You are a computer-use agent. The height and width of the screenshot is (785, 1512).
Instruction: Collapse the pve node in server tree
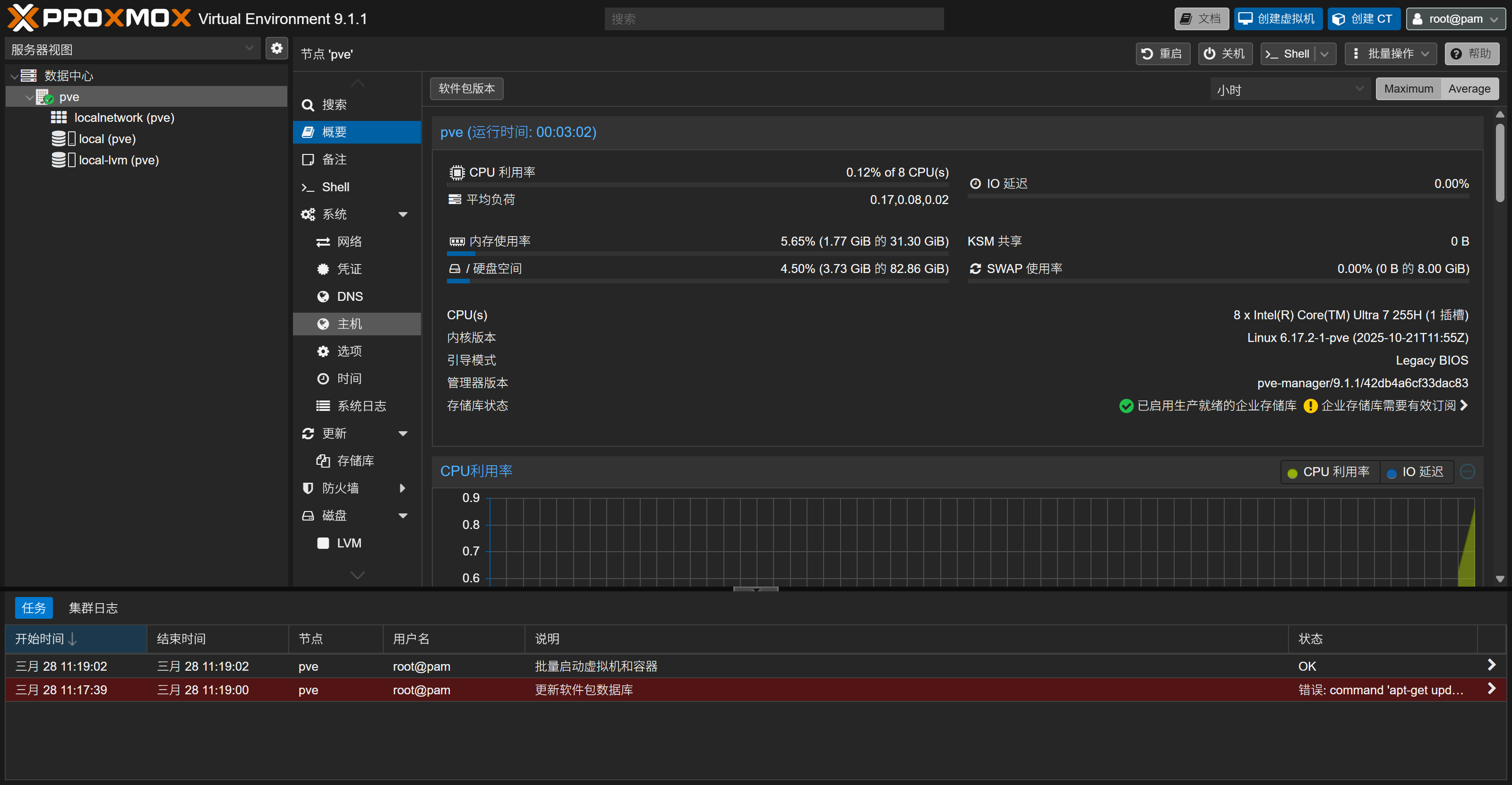coord(29,97)
